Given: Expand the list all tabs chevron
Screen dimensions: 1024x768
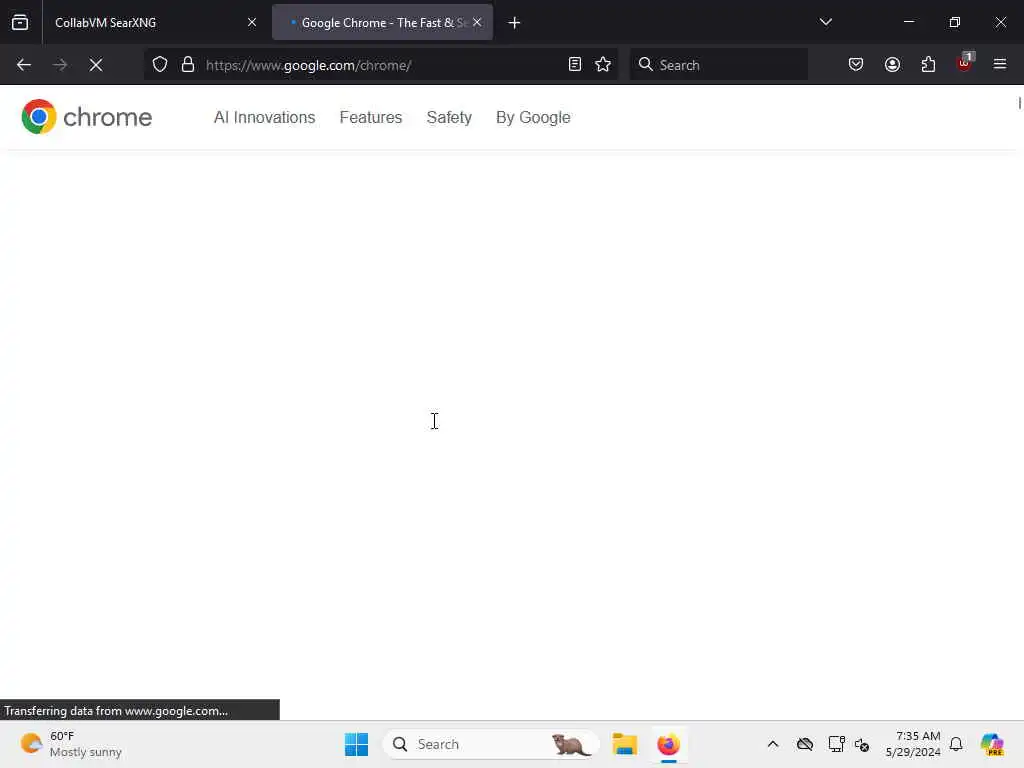Looking at the screenshot, I should (825, 22).
